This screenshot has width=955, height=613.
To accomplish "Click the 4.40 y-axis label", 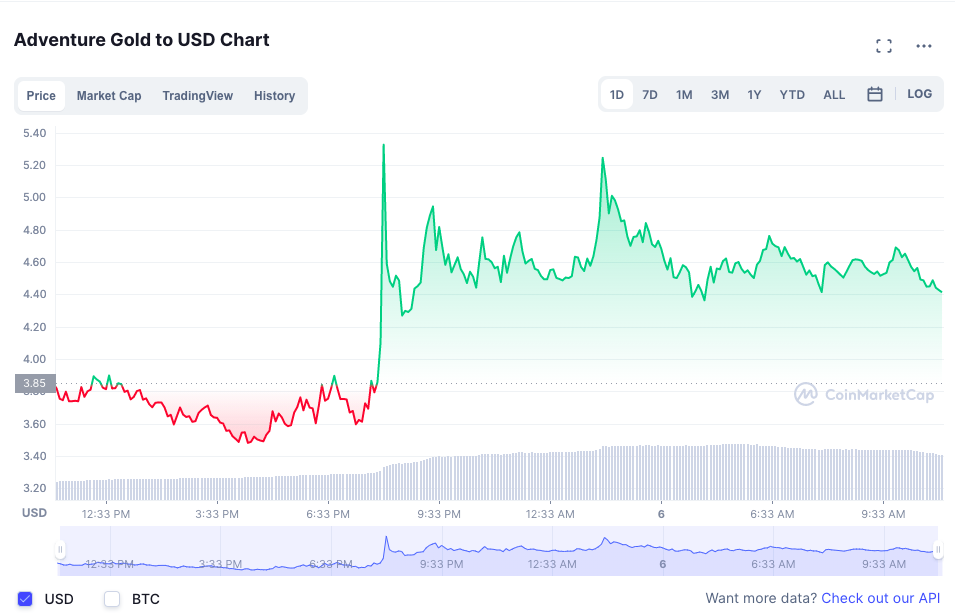I will click(35, 294).
